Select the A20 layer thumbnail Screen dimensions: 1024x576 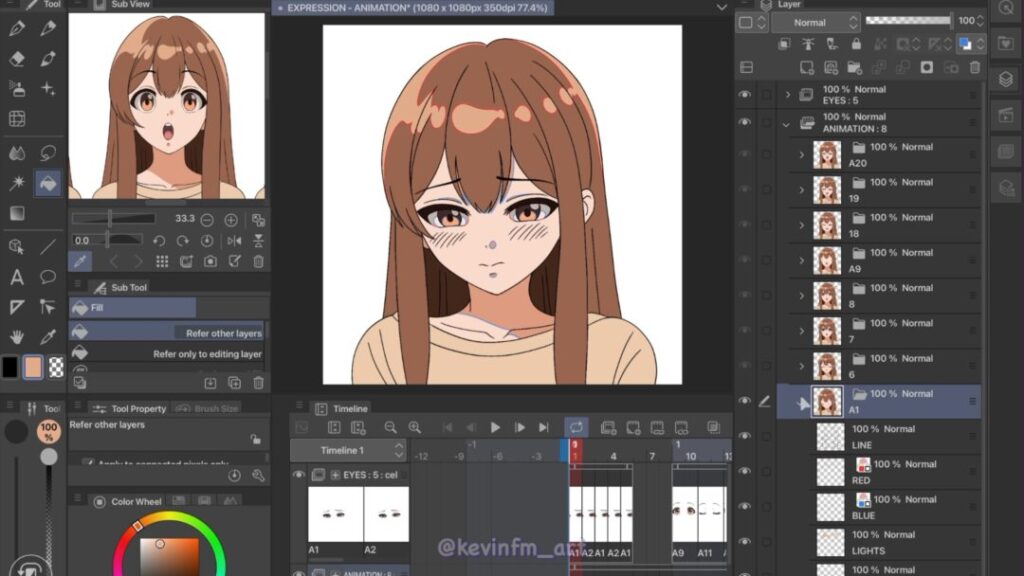826,154
